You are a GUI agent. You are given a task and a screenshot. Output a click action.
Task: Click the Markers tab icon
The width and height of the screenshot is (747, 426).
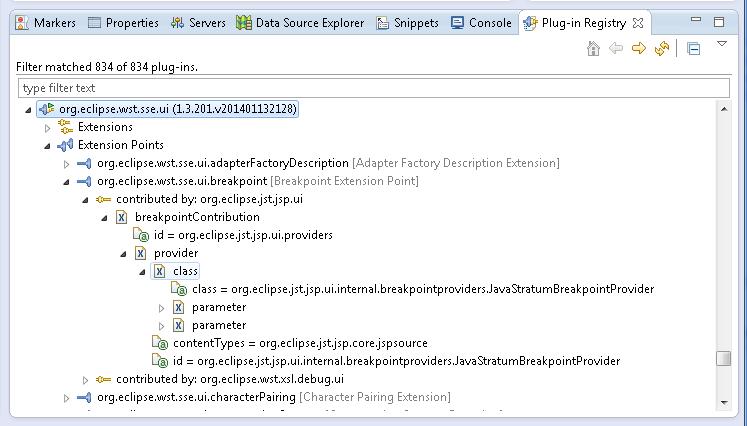21,22
